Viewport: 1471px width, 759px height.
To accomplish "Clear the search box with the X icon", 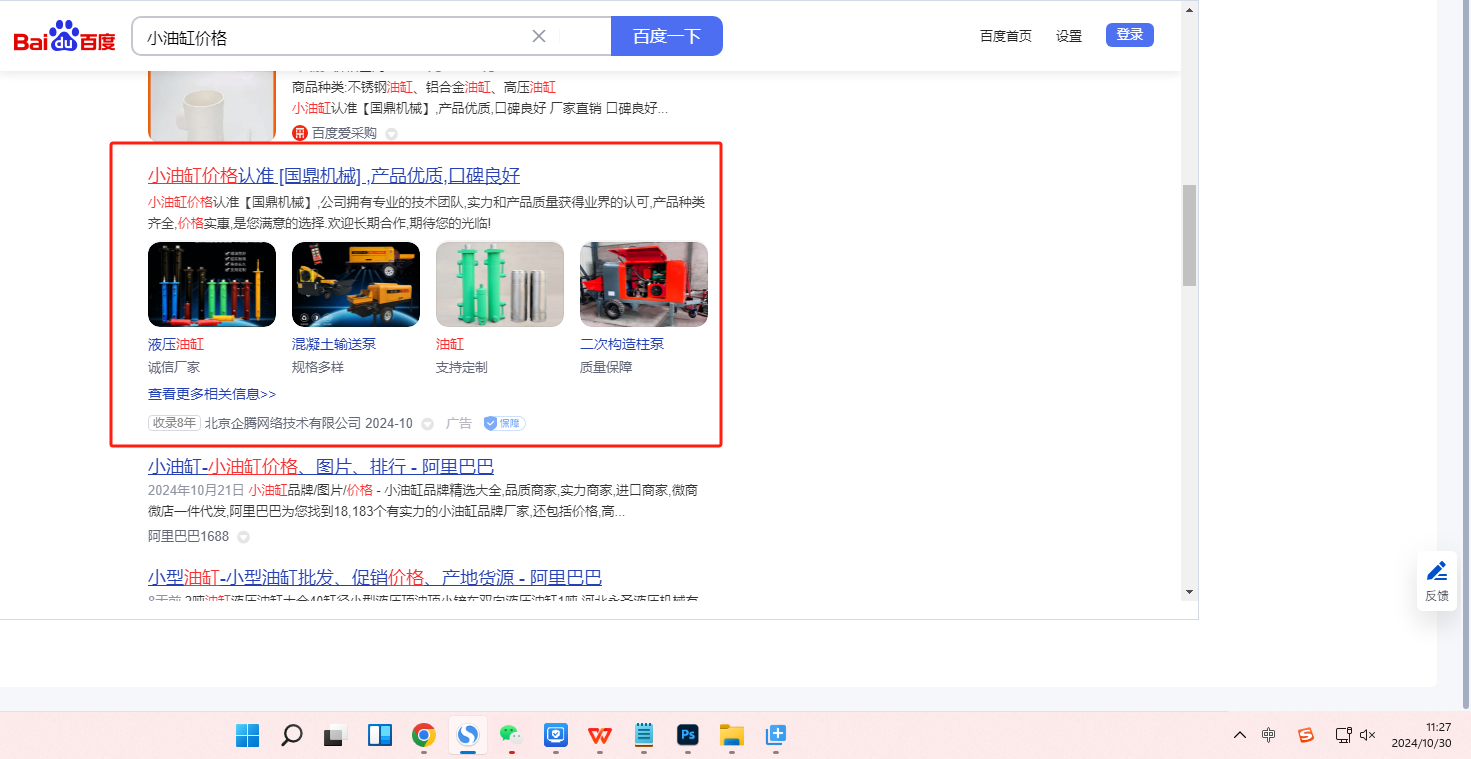I will pos(539,36).
